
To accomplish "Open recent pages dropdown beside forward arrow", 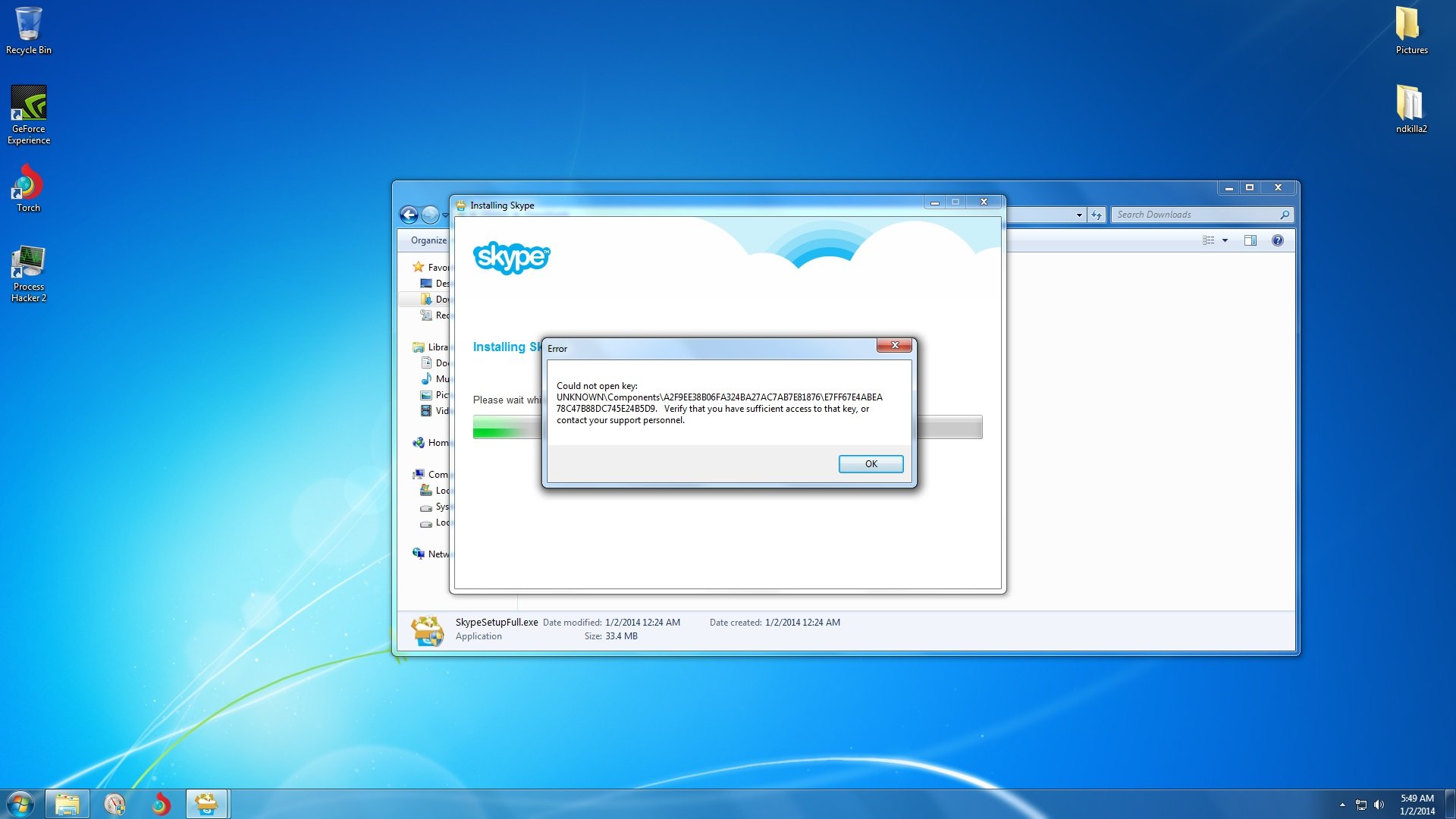I will point(445,215).
